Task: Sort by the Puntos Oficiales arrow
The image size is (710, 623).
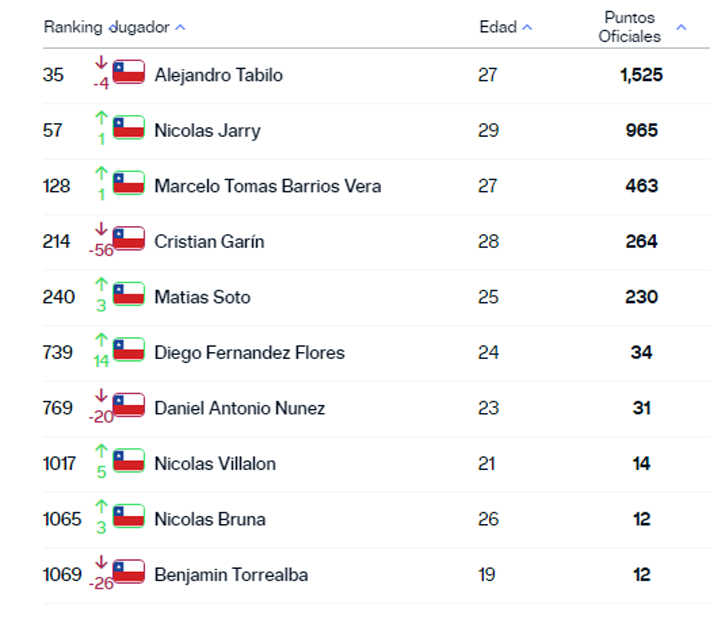Action: click(x=681, y=28)
